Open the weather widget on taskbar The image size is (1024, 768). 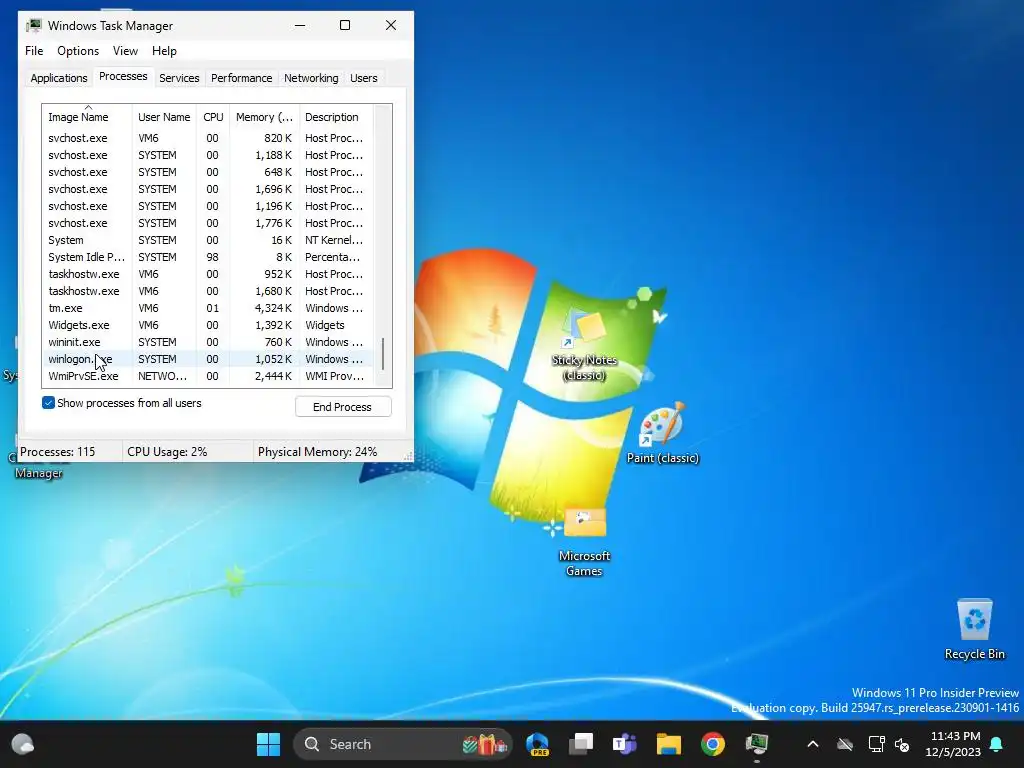point(22,744)
